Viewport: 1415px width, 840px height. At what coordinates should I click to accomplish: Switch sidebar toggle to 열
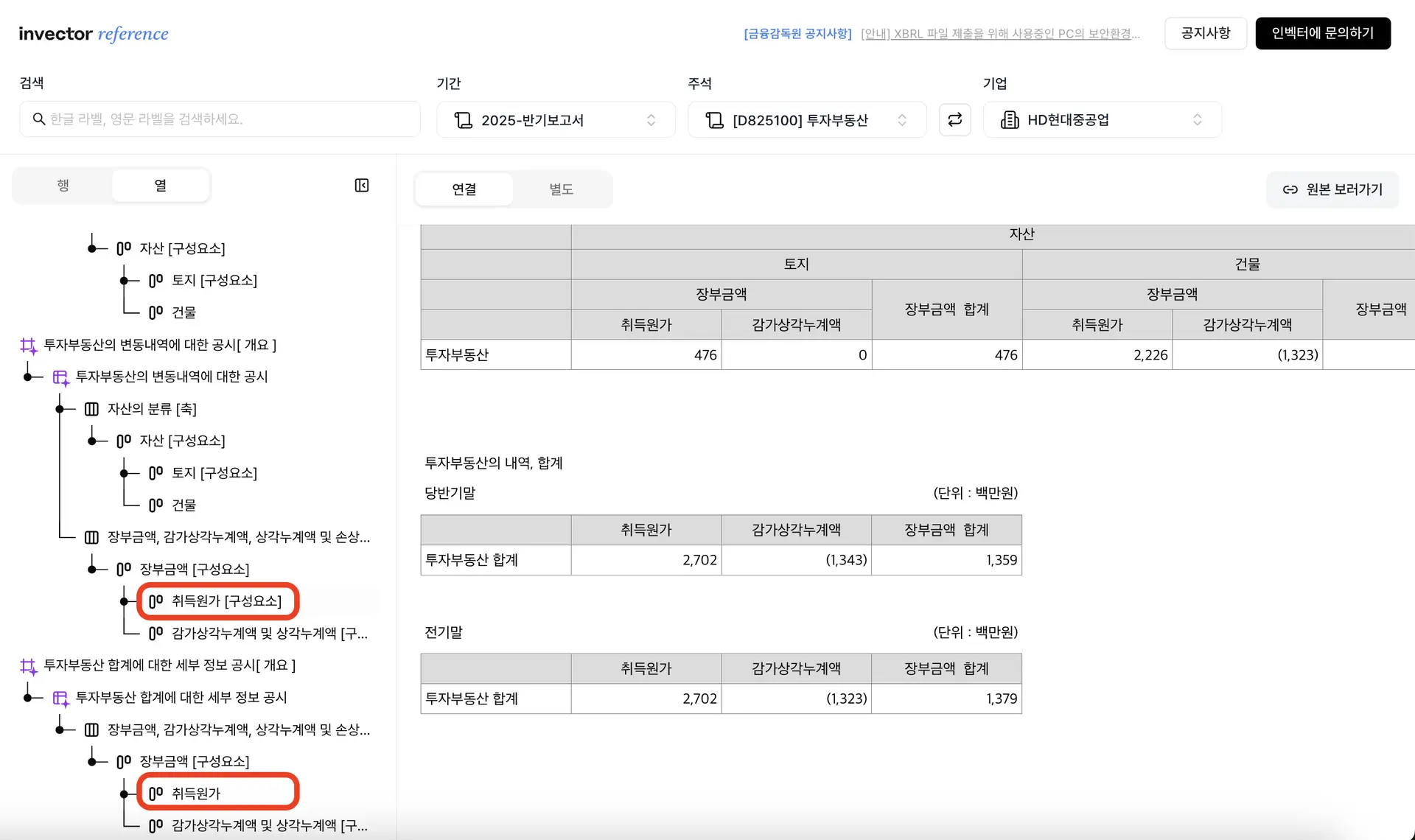pos(160,185)
